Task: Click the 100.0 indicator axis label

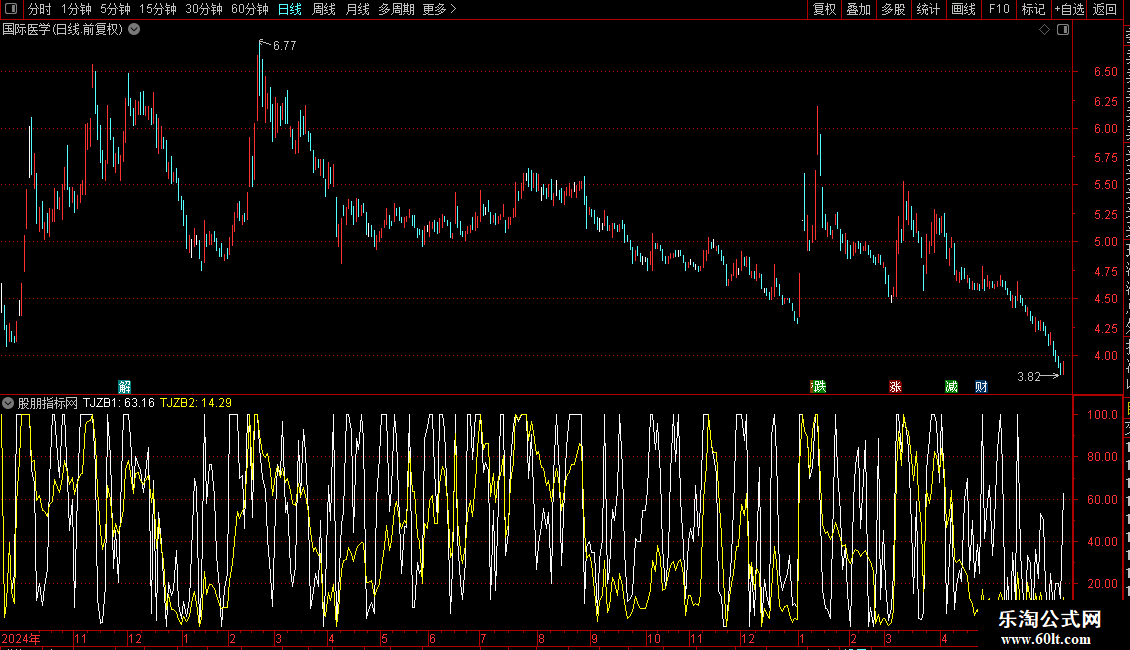Action: click(x=1103, y=414)
